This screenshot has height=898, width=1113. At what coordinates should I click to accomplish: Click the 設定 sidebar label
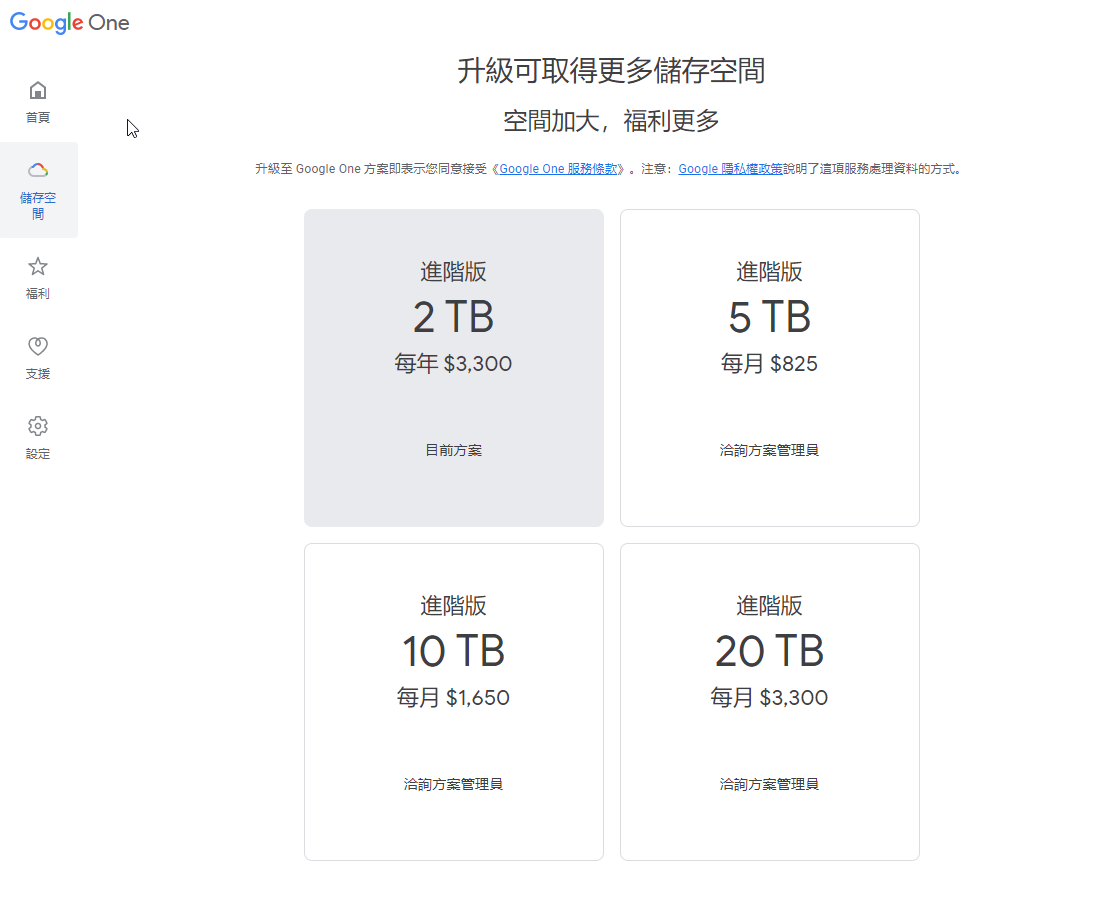tap(38, 454)
